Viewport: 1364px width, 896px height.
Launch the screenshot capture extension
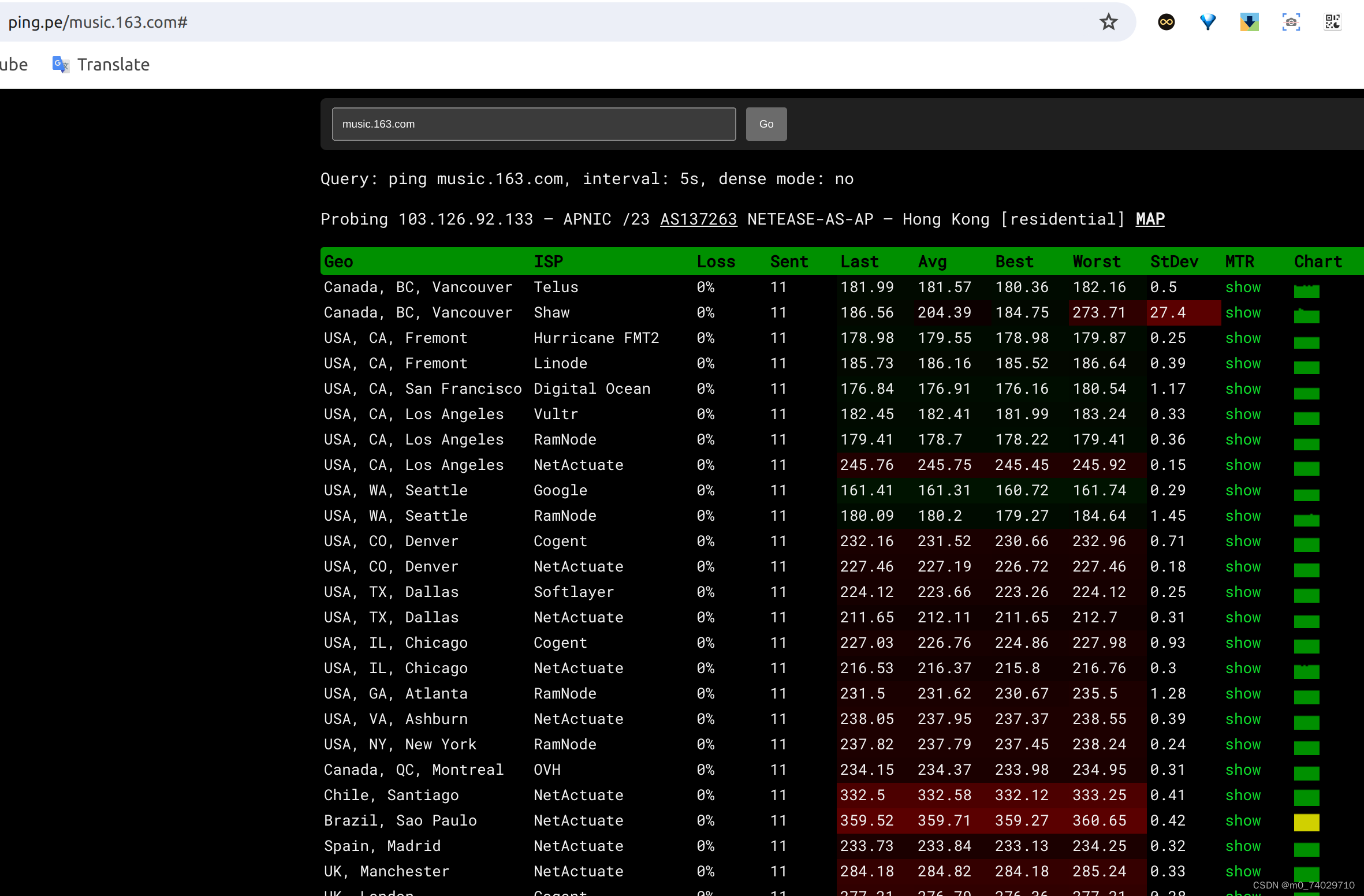pyautogui.click(x=1291, y=22)
